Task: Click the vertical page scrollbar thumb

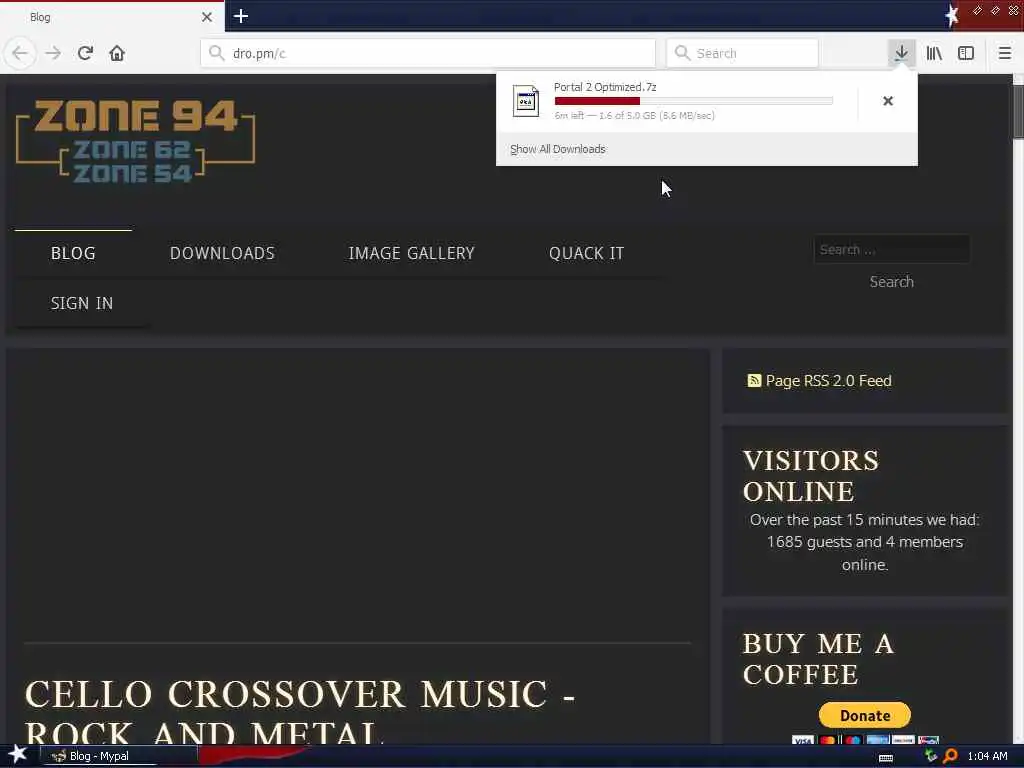Action: pyautogui.click(x=1018, y=111)
